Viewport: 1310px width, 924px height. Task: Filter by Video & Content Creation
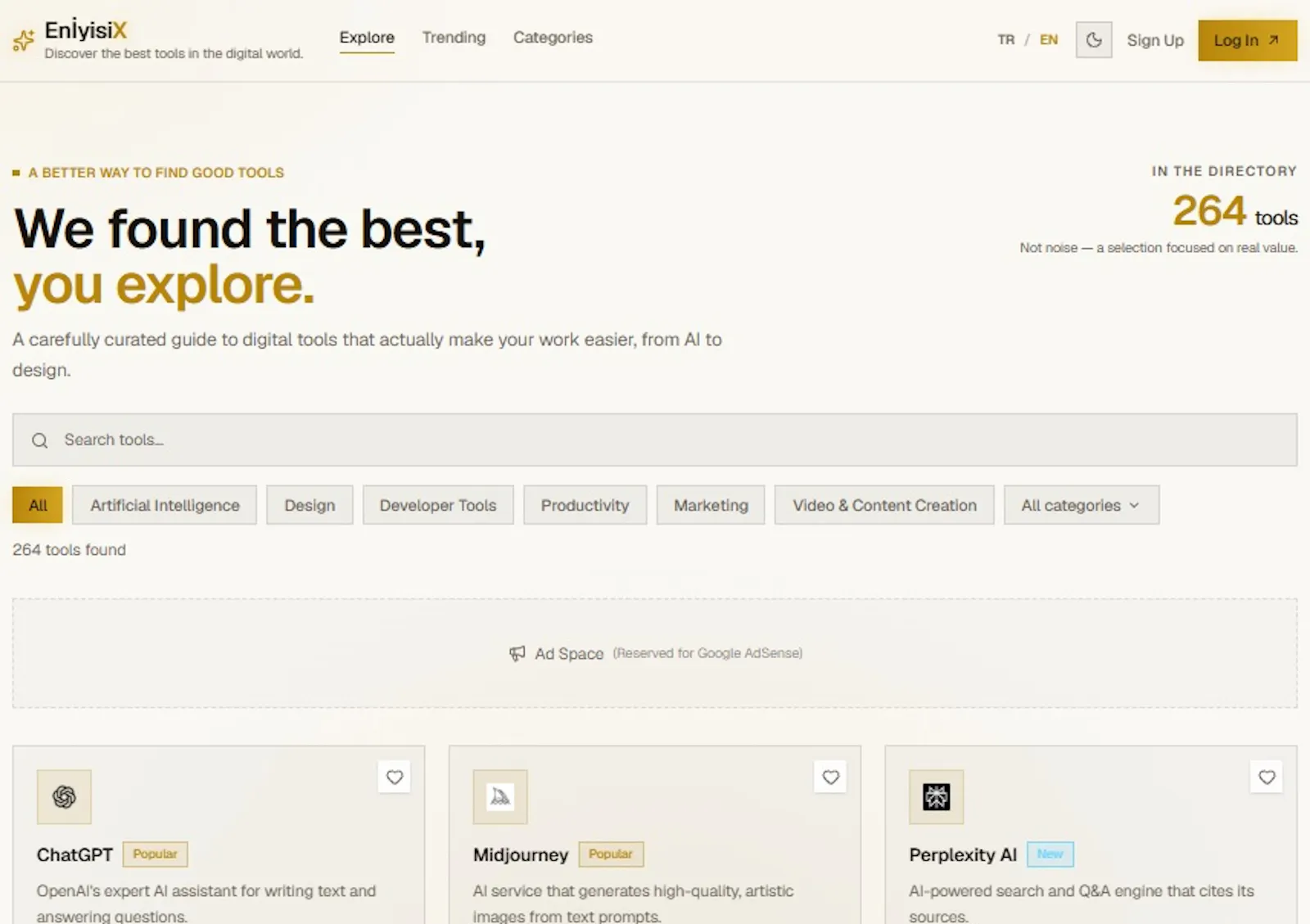coord(884,505)
